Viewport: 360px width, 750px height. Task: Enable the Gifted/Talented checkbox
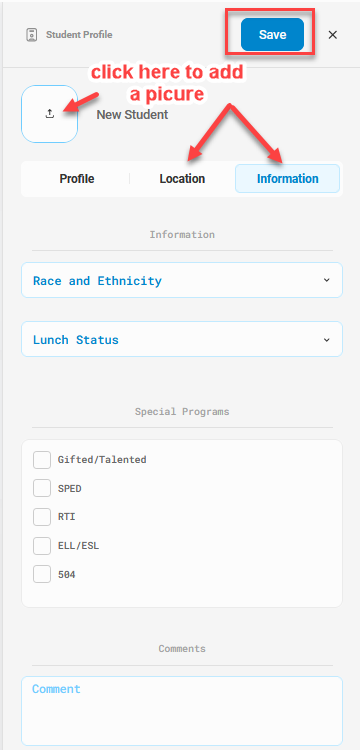[x=42, y=460]
